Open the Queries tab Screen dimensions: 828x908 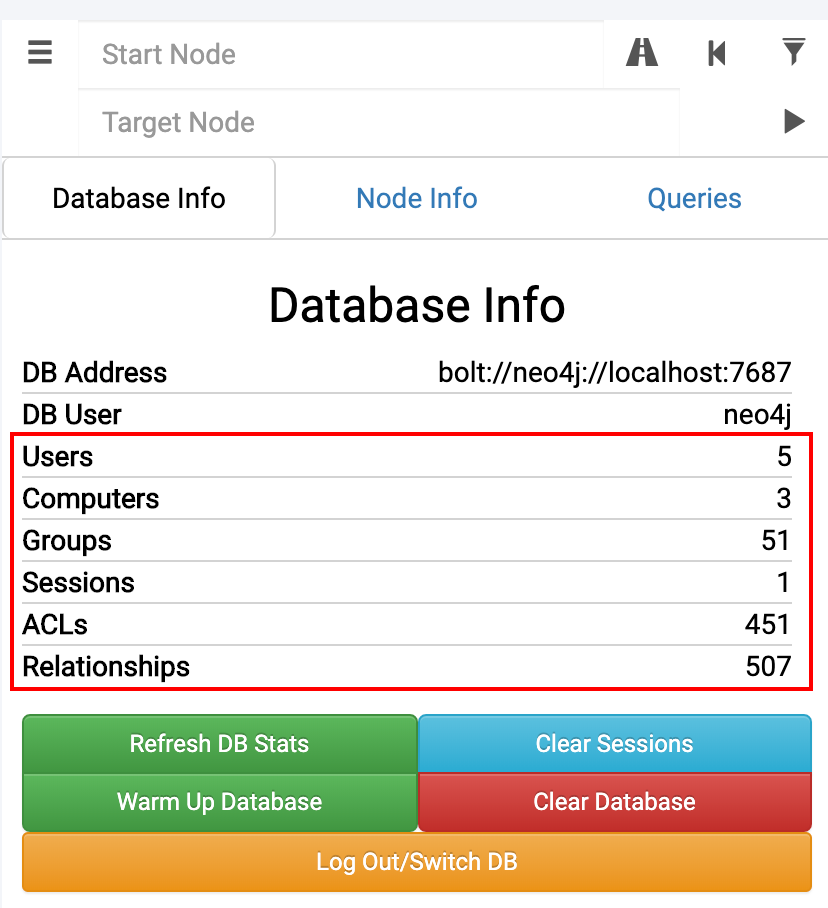(694, 198)
